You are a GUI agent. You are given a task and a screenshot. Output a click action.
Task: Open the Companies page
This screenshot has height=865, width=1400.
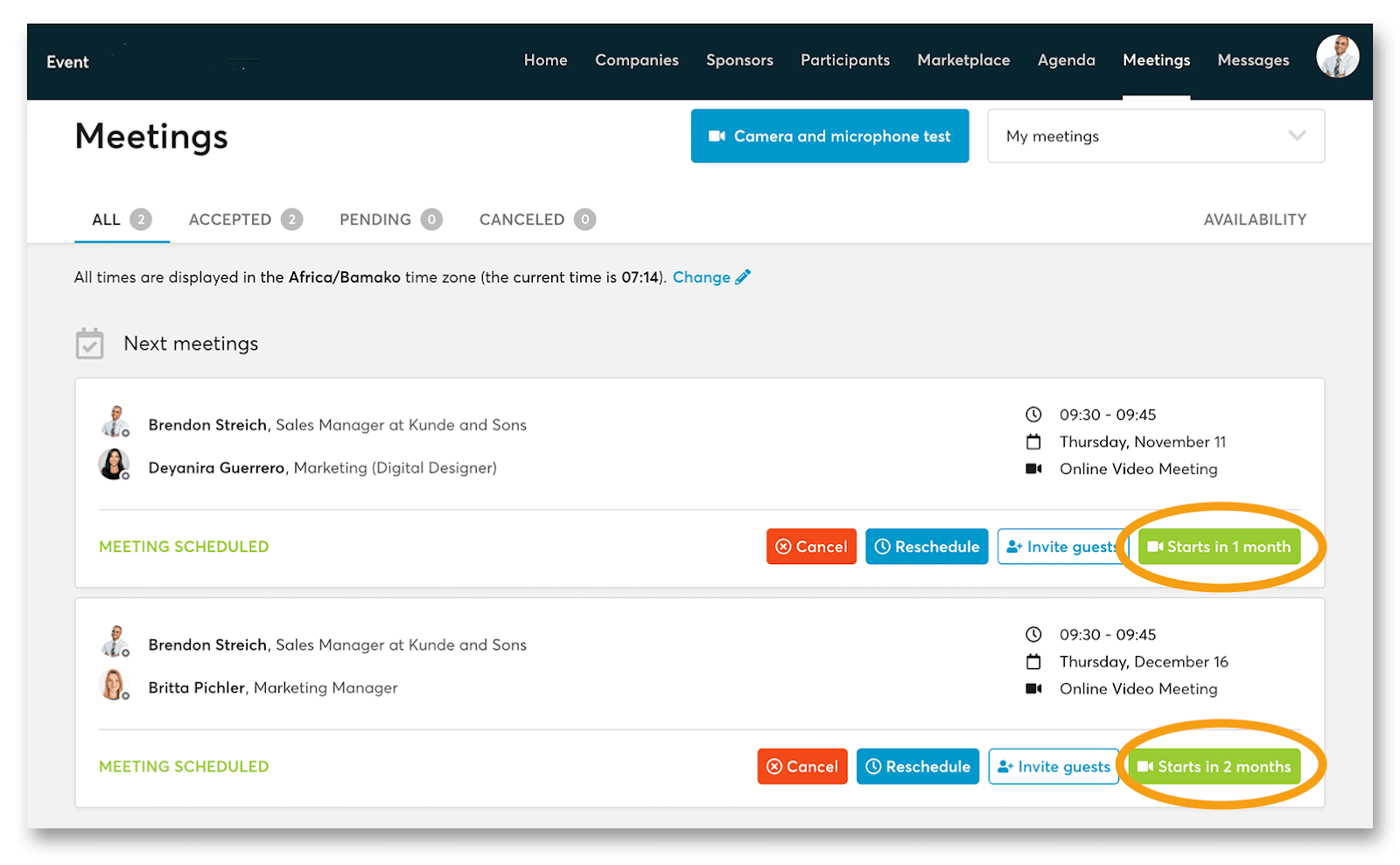click(x=637, y=60)
